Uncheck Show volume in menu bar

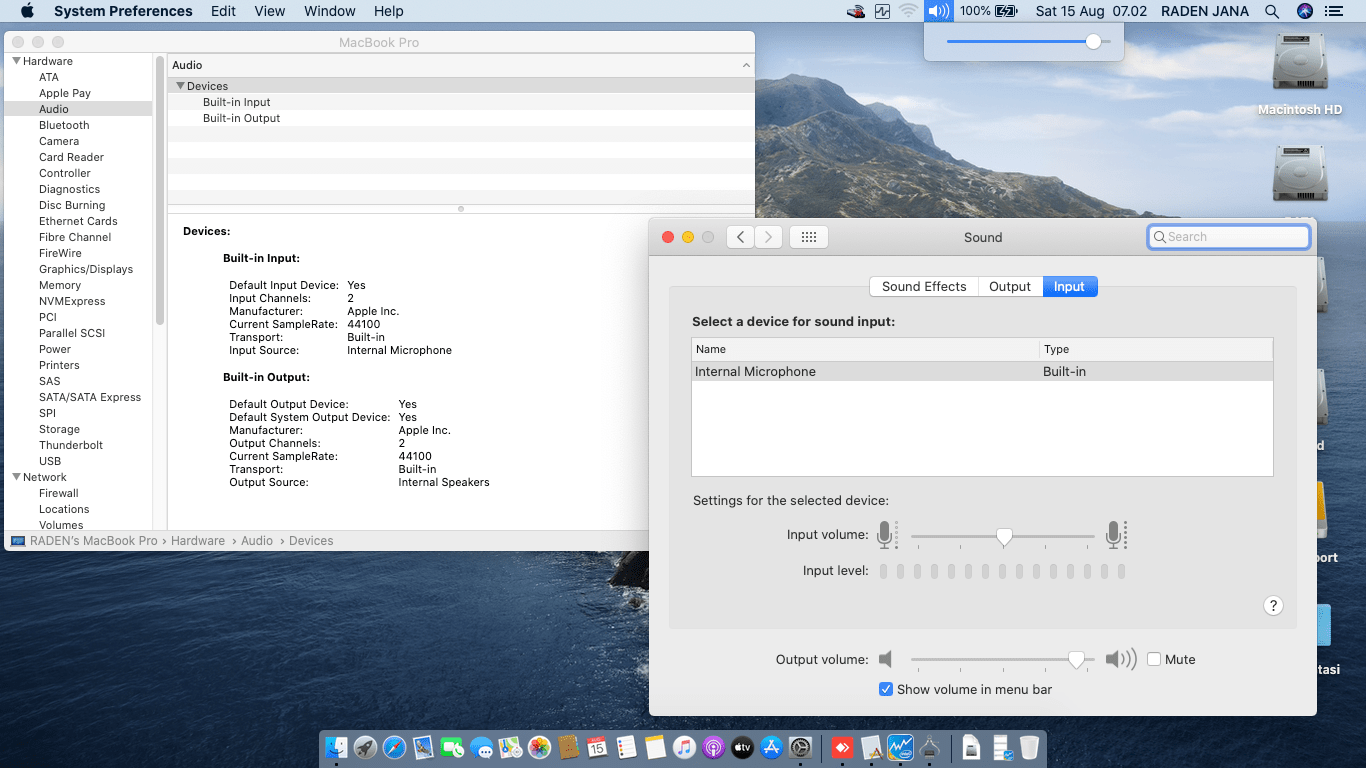[886, 689]
